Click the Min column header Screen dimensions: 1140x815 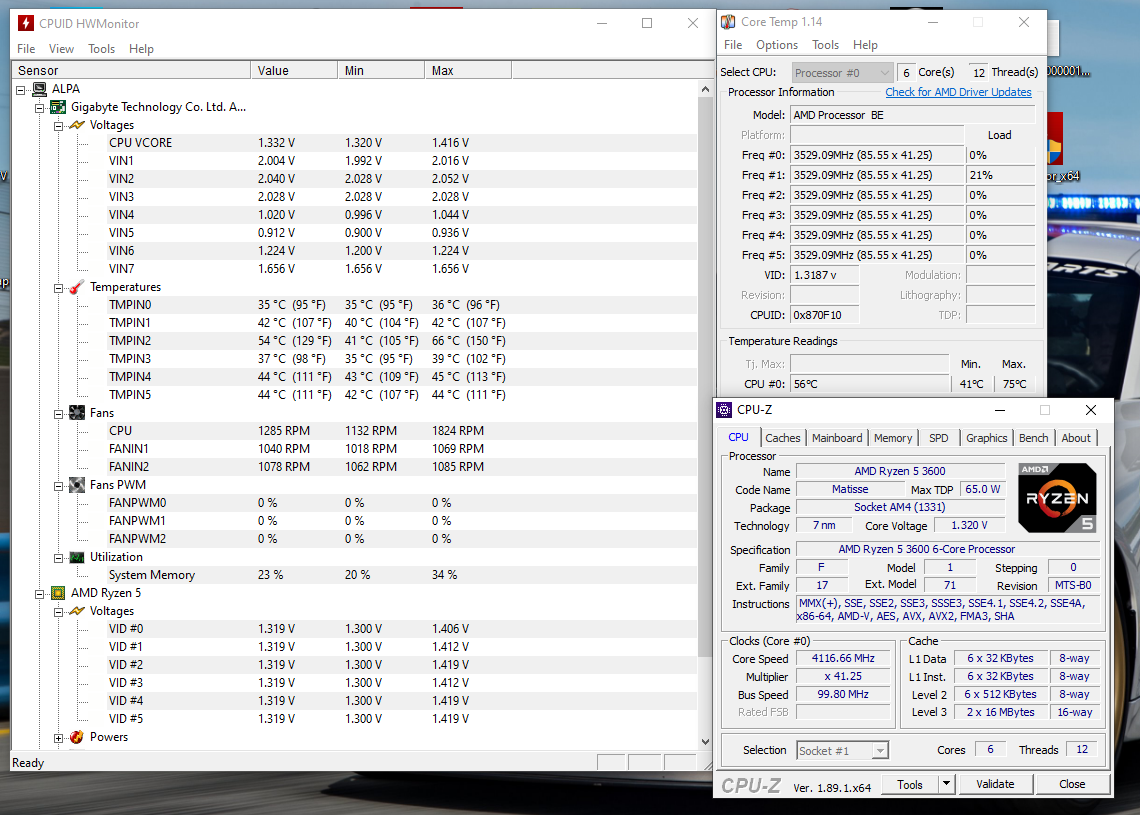click(x=382, y=71)
